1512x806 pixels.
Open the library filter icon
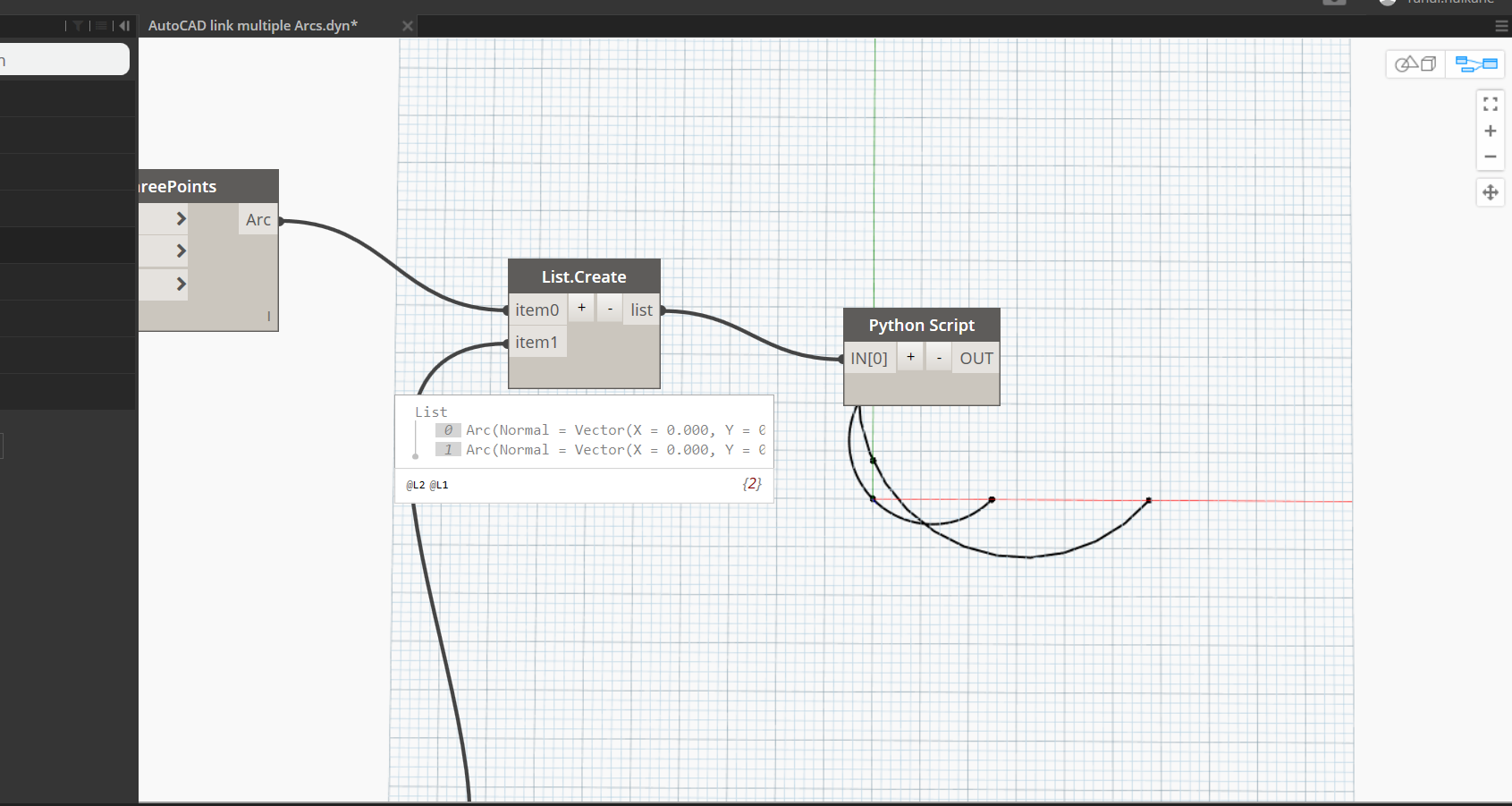pyautogui.click(x=78, y=25)
